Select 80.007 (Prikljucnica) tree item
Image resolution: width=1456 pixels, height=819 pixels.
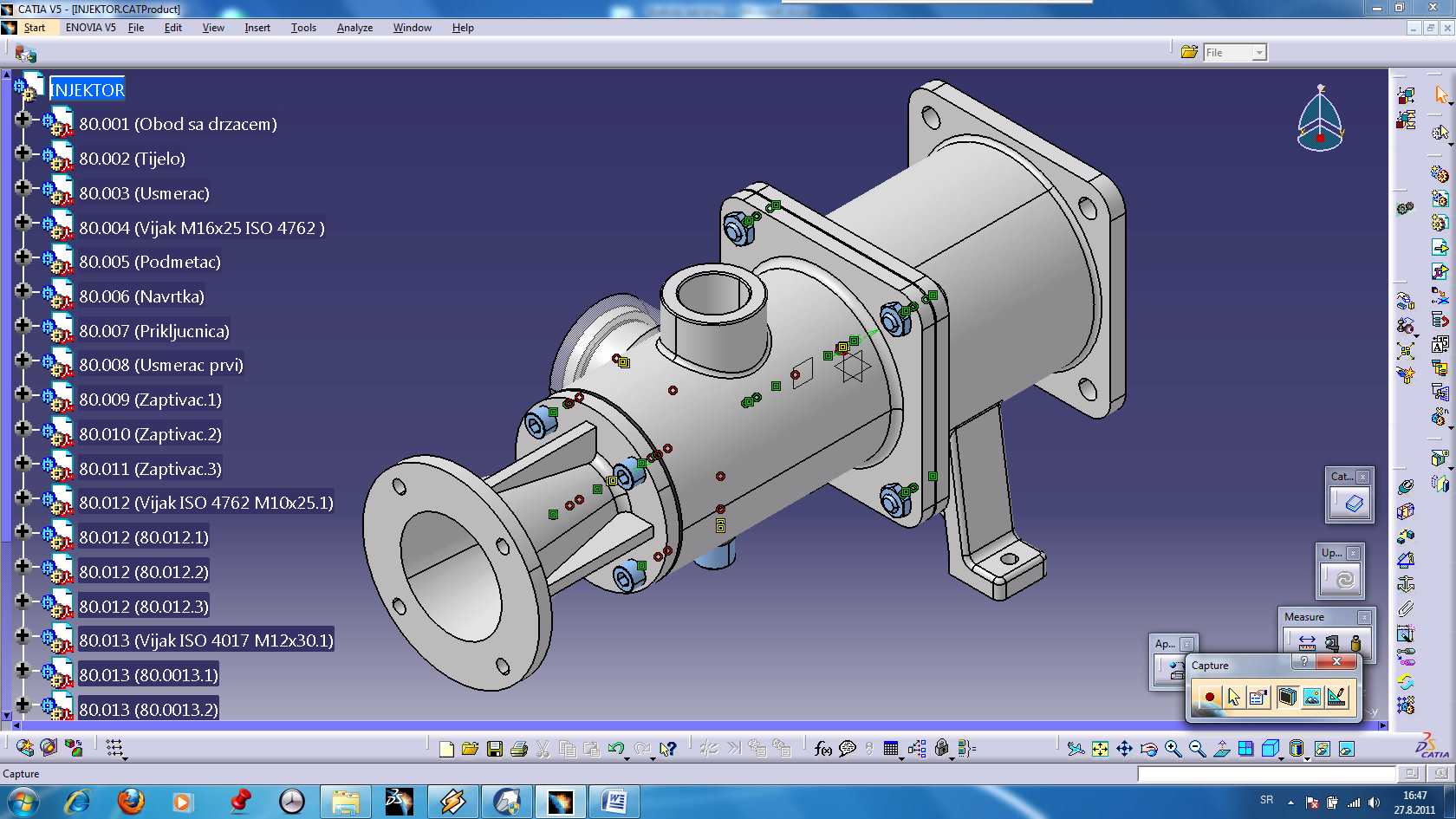(x=154, y=331)
